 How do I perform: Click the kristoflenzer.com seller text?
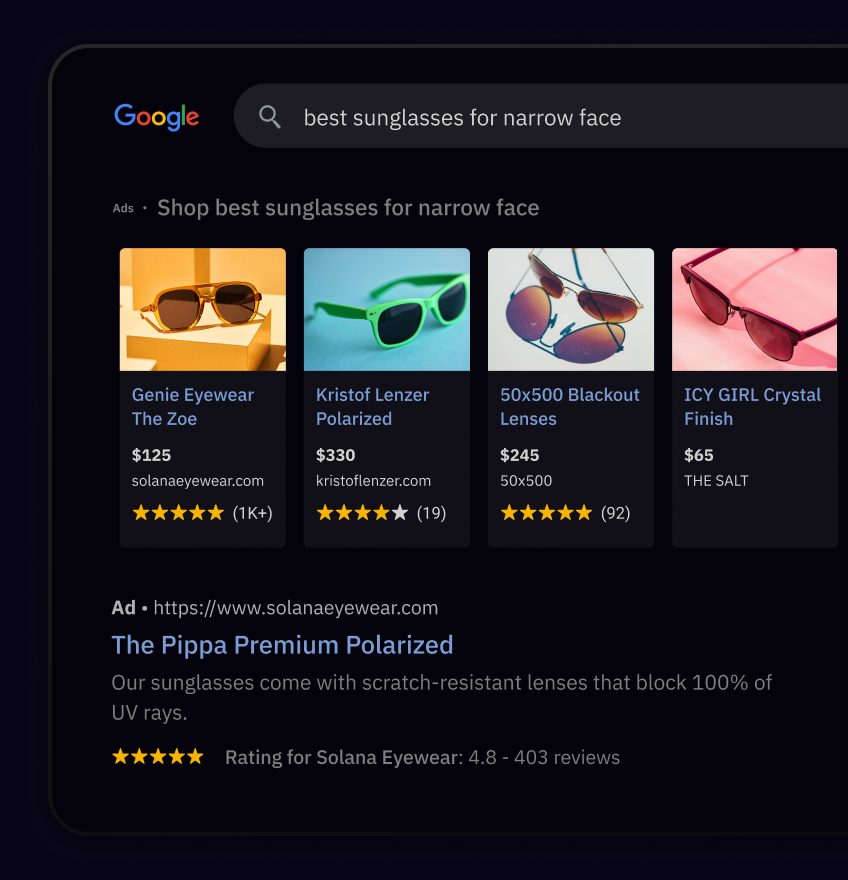[373, 481]
